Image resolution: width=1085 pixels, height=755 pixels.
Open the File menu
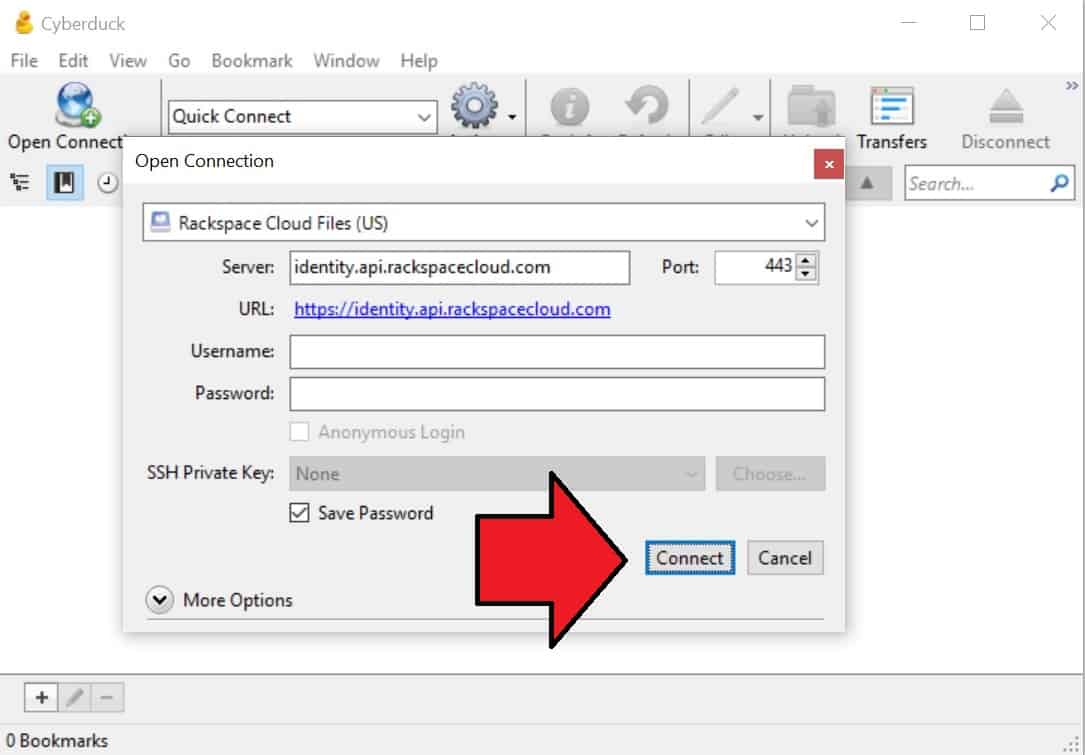coord(24,61)
